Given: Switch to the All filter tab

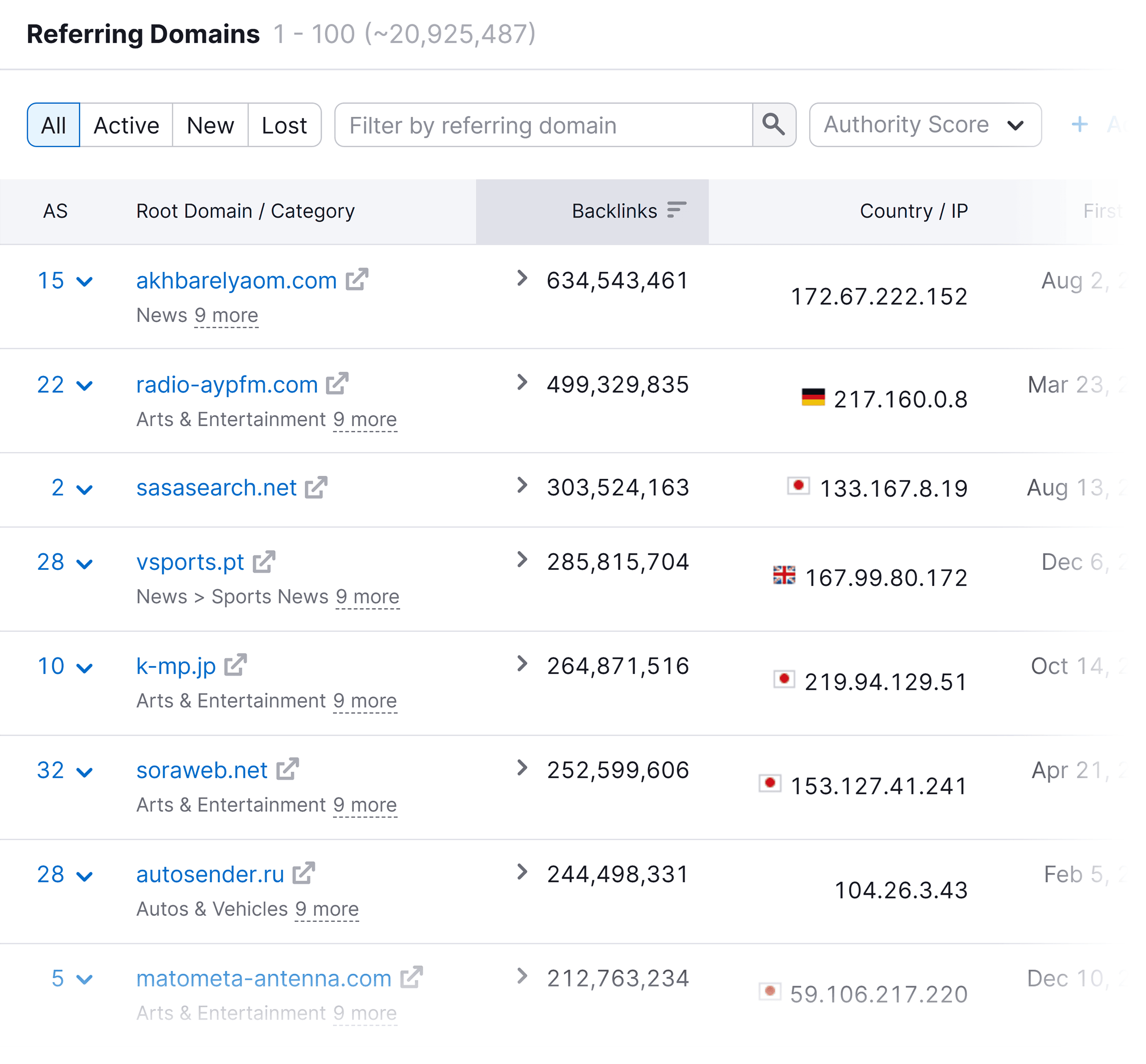Looking at the screenshot, I should pyautogui.click(x=53, y=125).
